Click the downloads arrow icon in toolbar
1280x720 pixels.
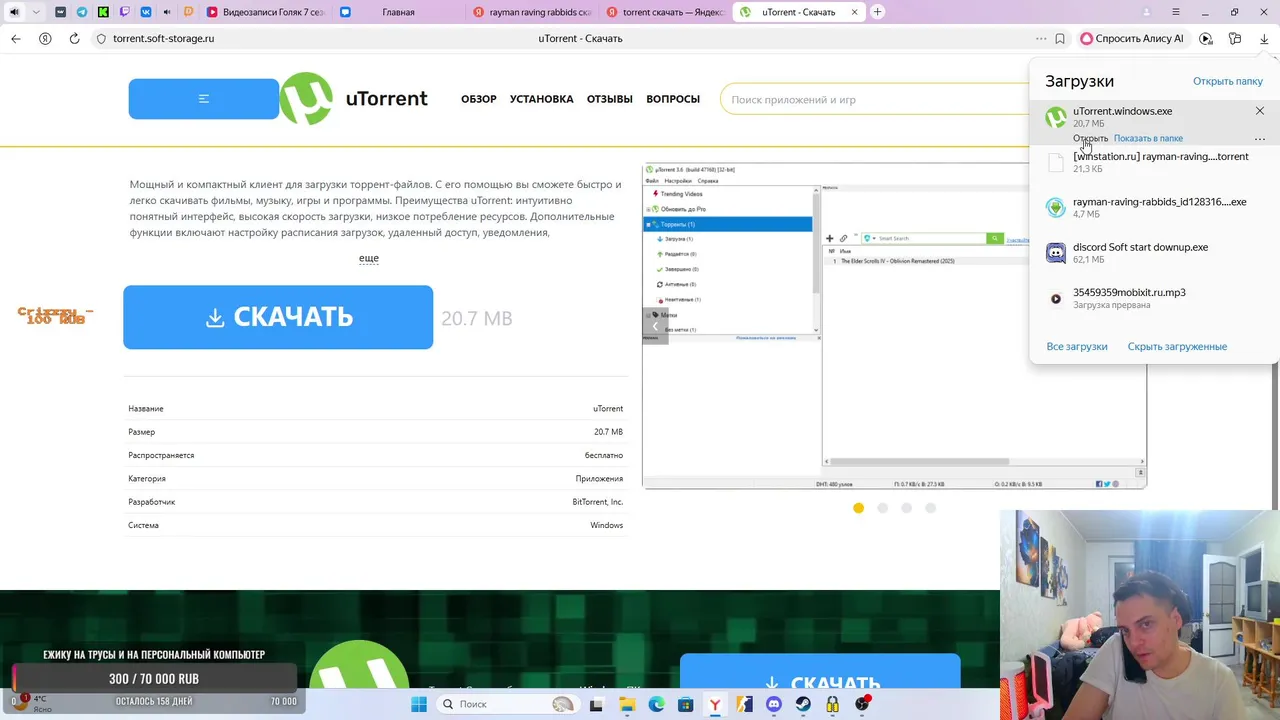(x=1265, y=38)
